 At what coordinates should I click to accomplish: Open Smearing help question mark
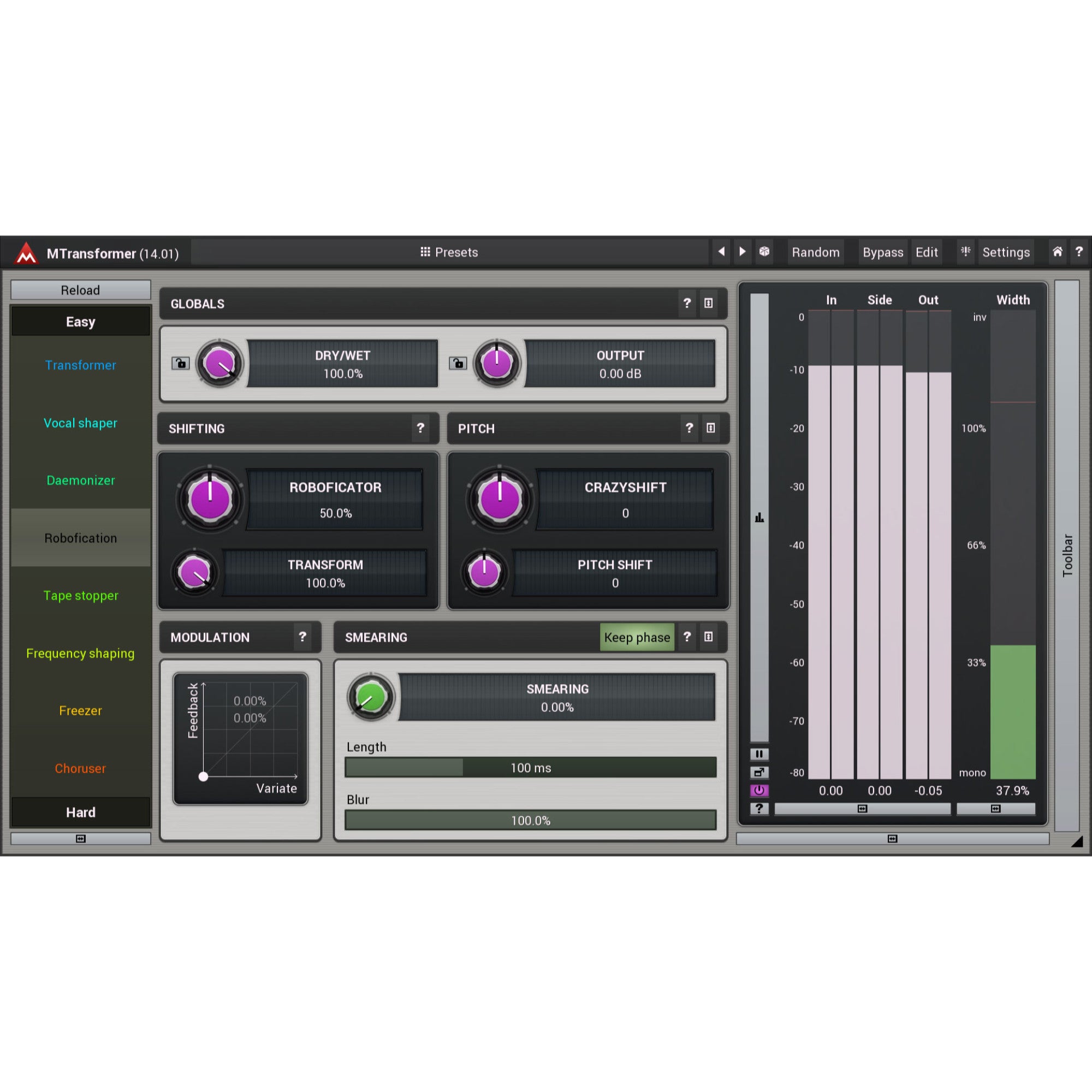click(x=687, y=637)
